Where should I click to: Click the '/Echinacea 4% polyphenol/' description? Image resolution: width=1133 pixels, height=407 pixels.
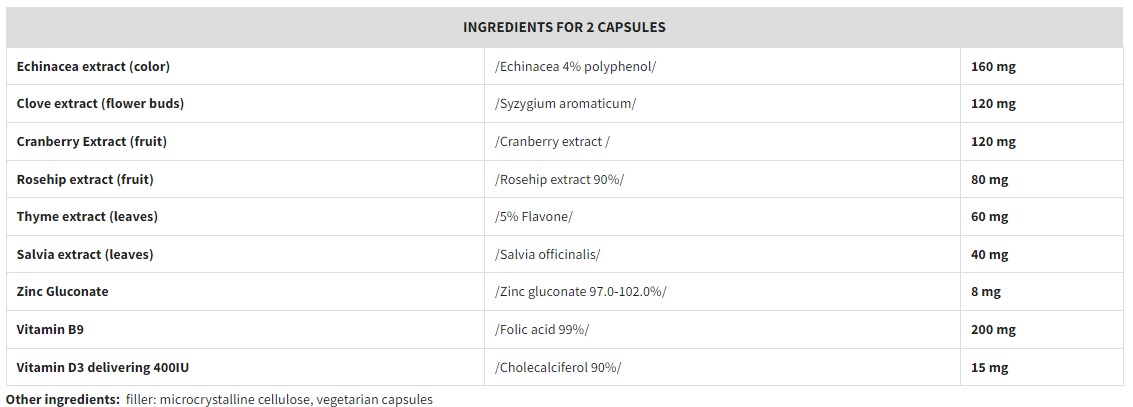(x=575, y=67)
